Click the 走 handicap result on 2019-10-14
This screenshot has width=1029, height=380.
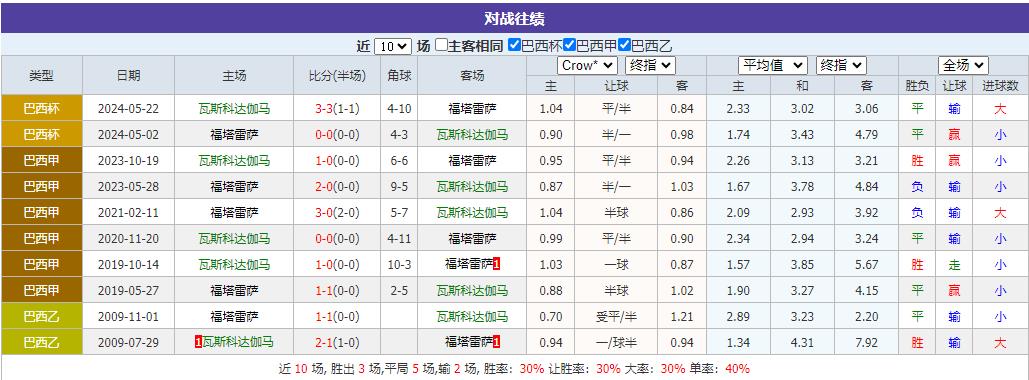coord(954,264)
